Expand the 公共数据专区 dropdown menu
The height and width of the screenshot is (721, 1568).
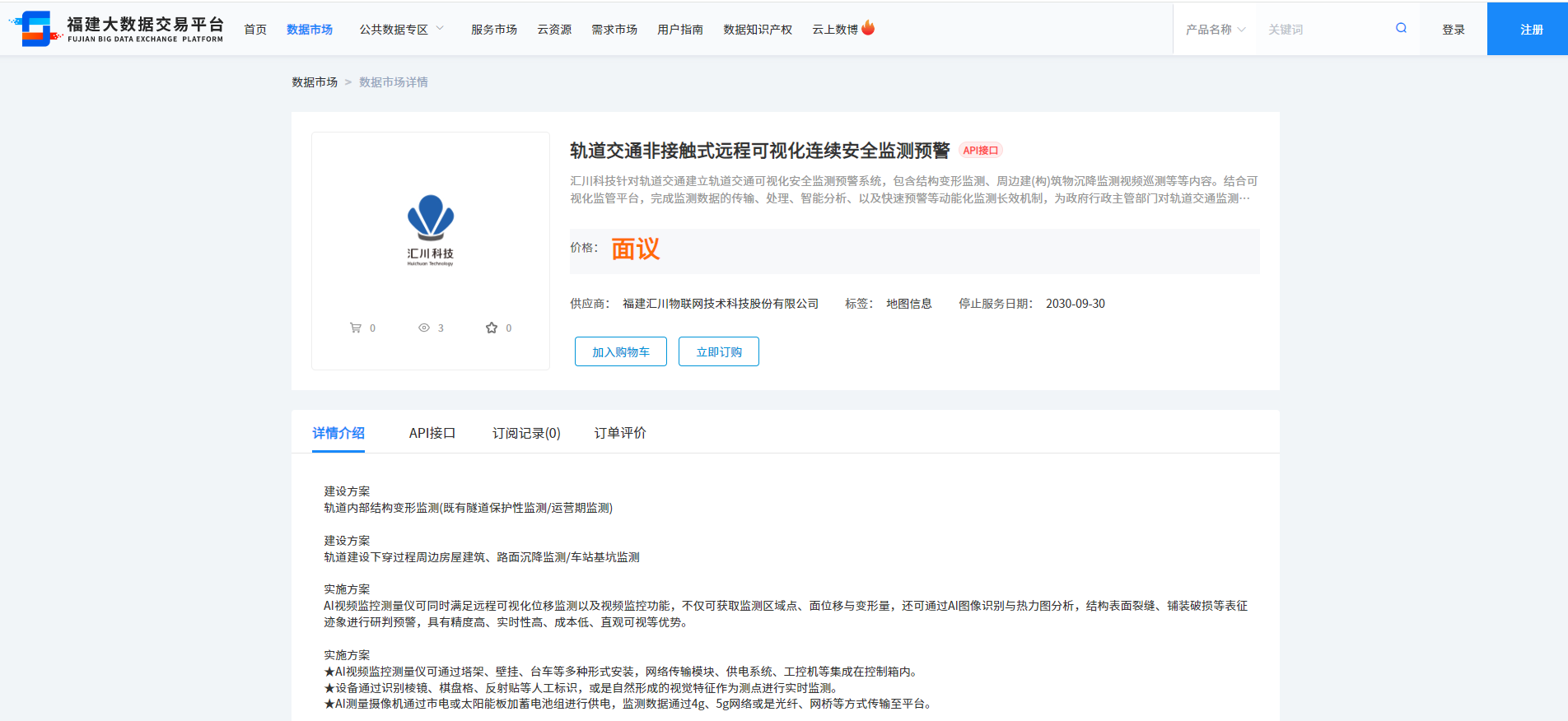(402, 30)
